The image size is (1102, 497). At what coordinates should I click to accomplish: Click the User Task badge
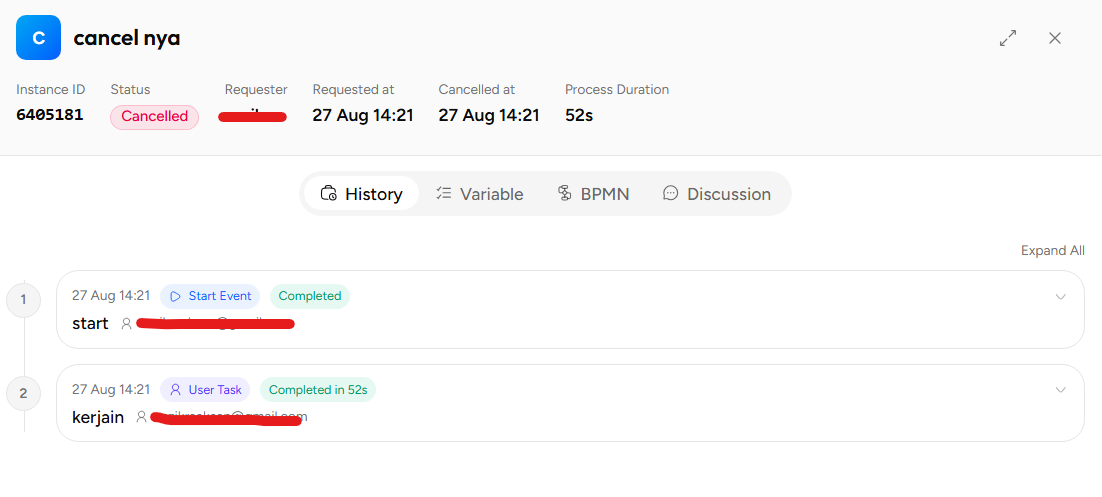(205, 389)
